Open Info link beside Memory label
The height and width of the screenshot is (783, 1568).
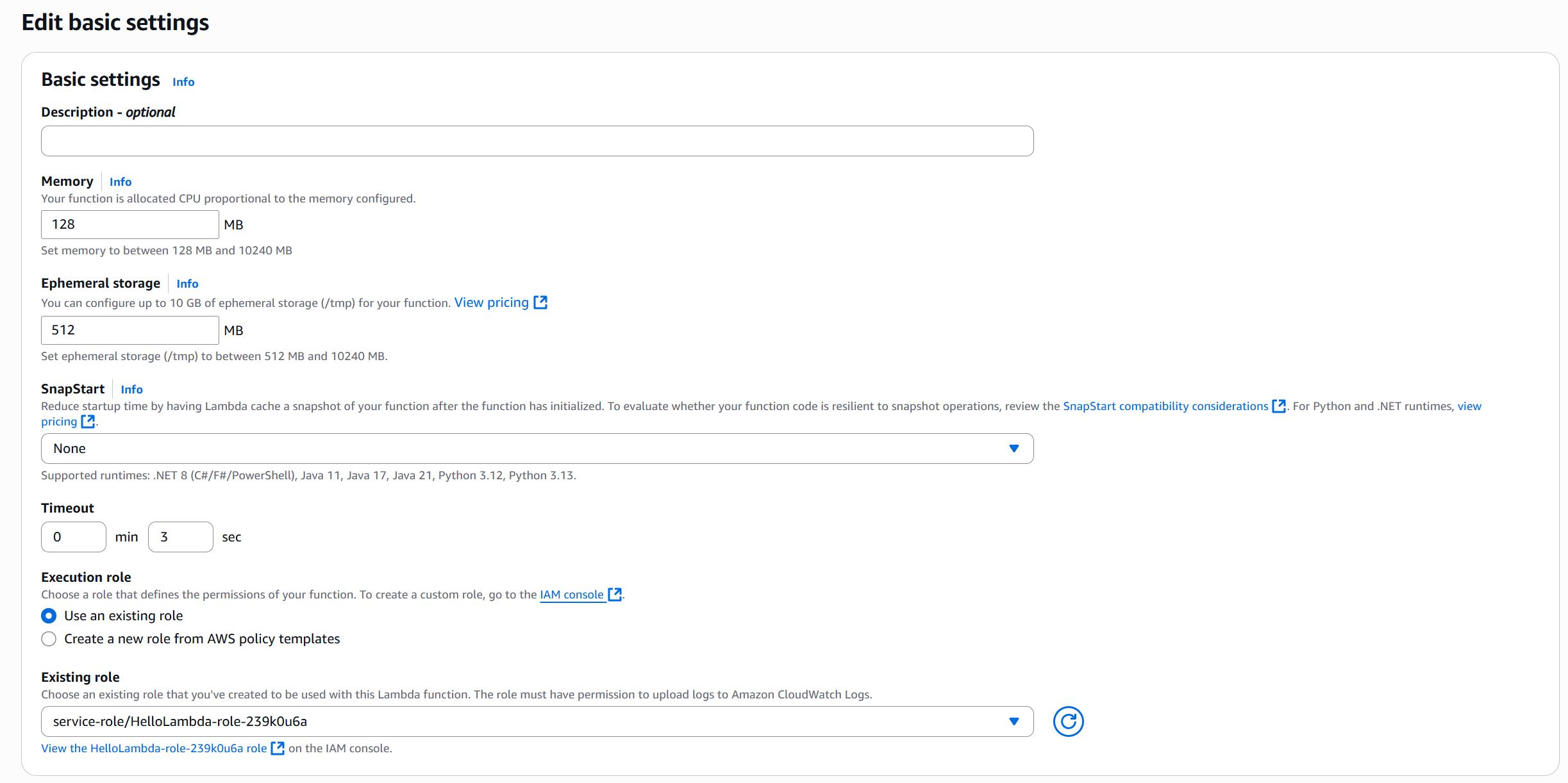[121, 182]
